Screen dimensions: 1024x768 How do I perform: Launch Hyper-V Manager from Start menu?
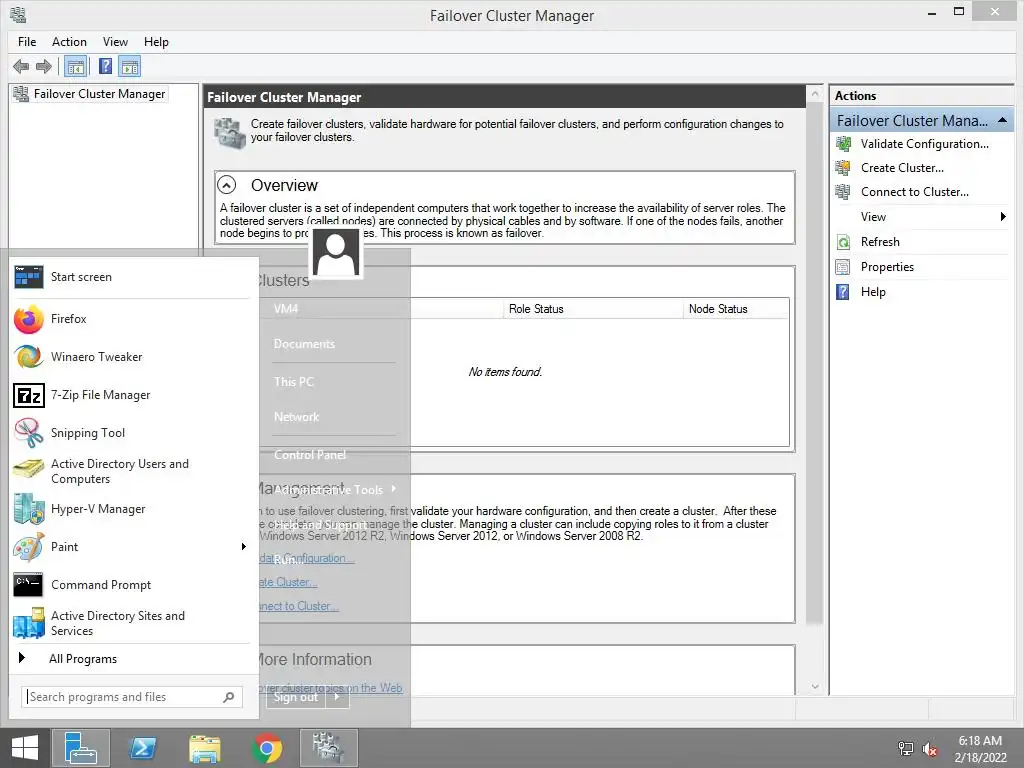pyautogui.click(x=131, y=509)
